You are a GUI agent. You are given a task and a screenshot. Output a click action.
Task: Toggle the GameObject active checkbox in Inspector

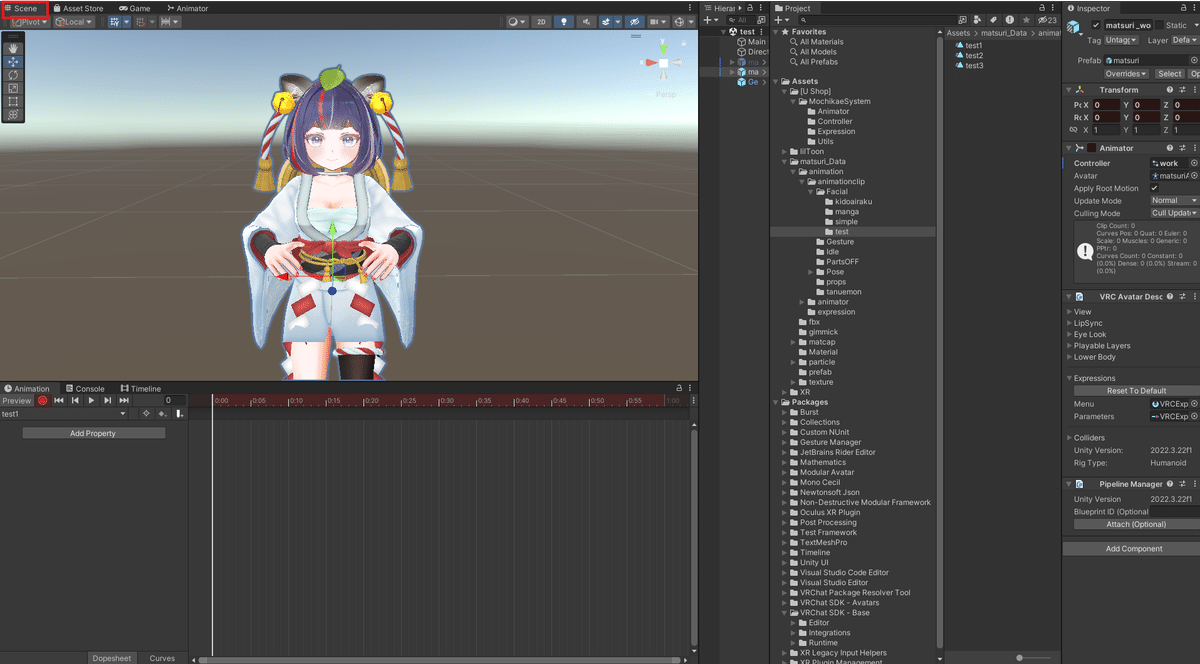coord(1096,25)
